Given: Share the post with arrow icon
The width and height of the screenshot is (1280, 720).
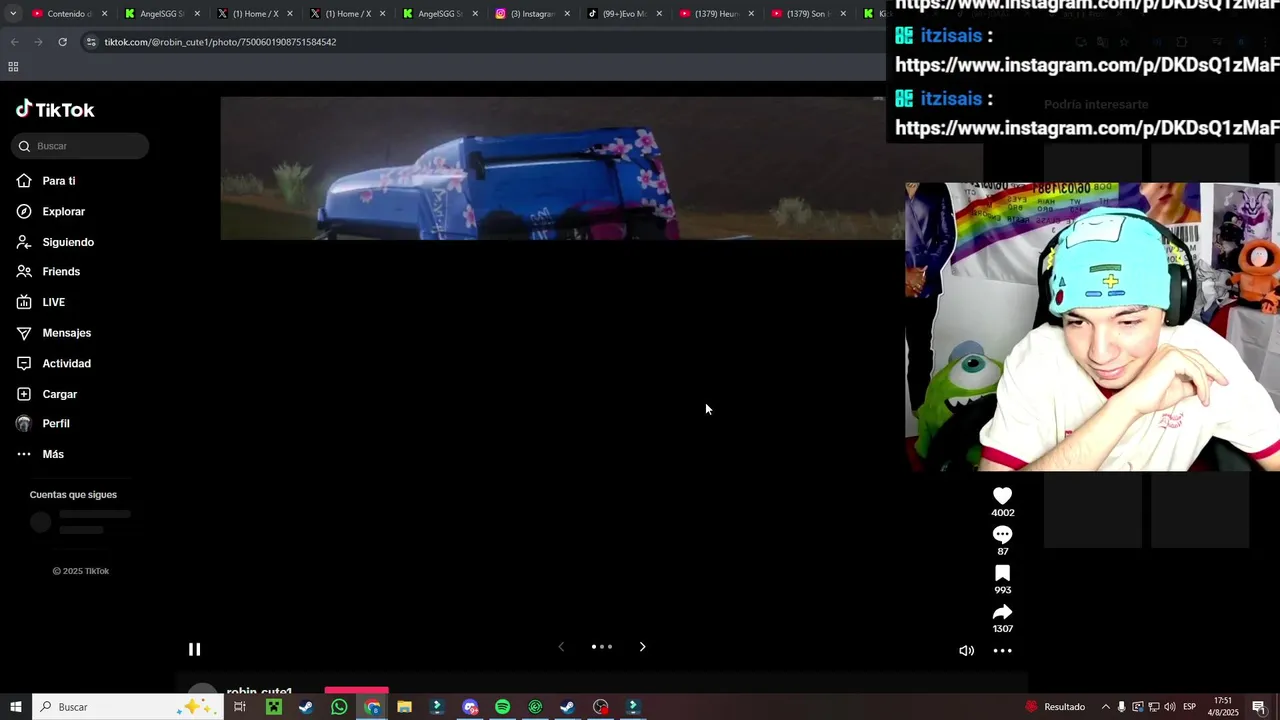Looking at the screenshot, I should [x=1002, y=612].
